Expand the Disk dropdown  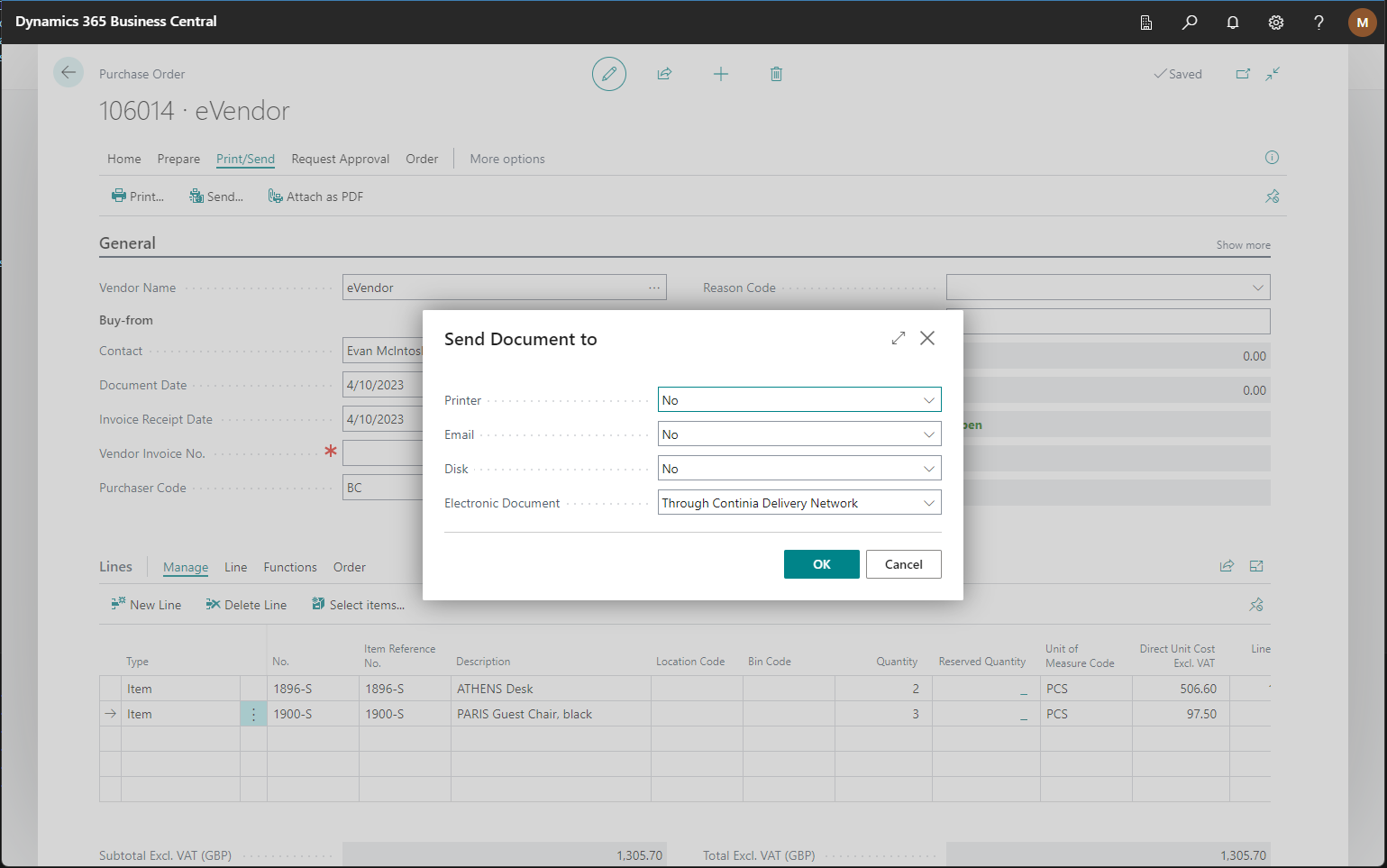point(798,469)
